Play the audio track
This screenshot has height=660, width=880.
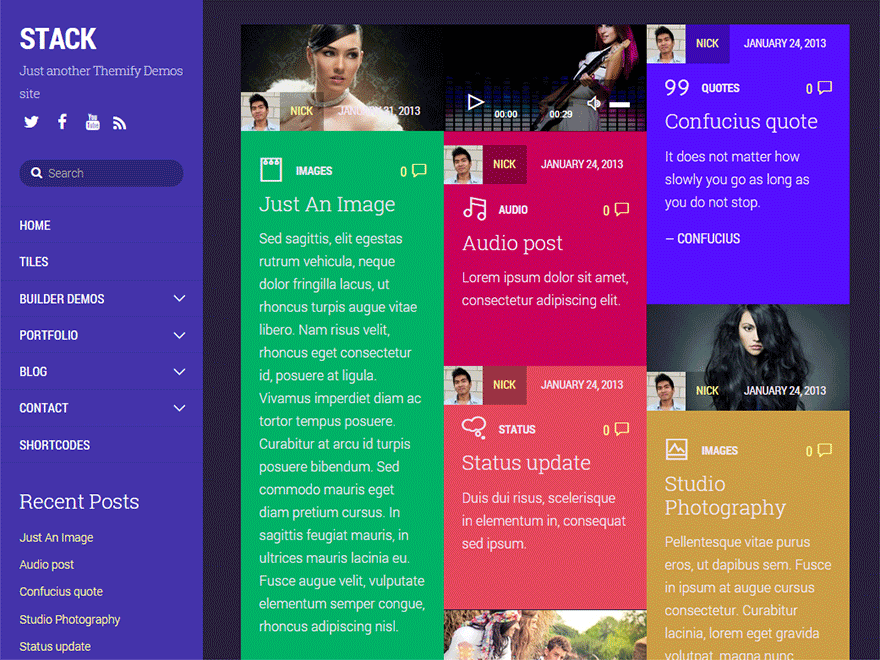click(476, 102)
